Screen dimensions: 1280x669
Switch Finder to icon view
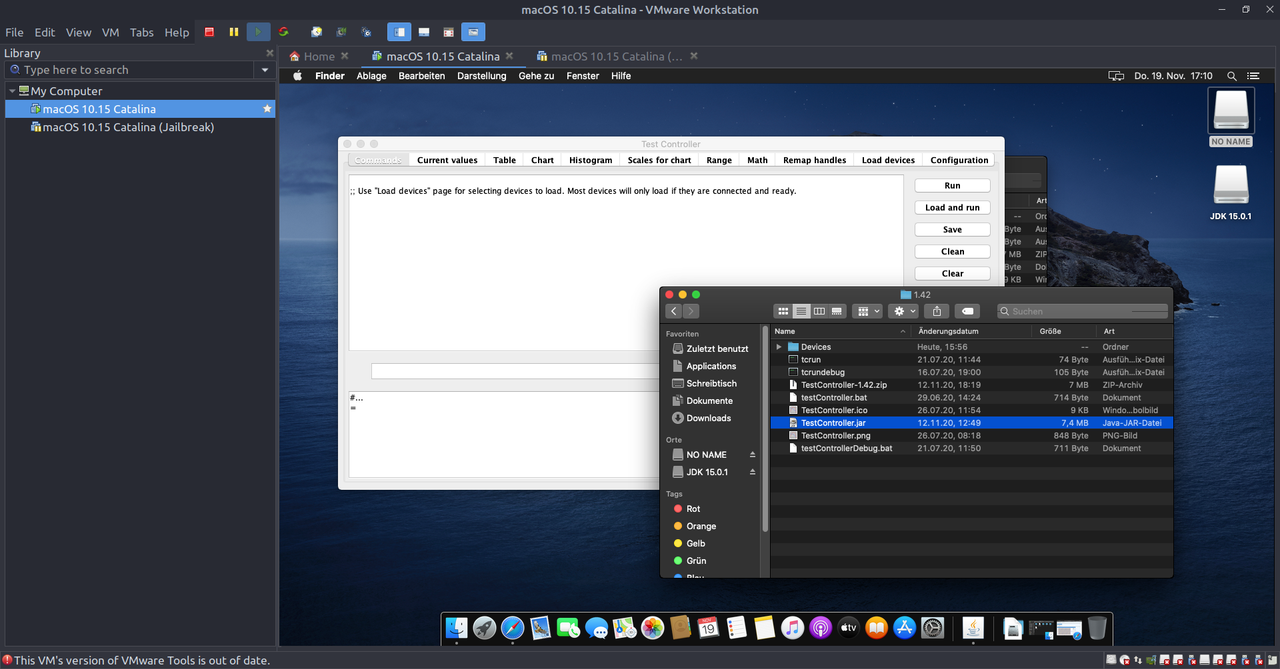(784, 311)
